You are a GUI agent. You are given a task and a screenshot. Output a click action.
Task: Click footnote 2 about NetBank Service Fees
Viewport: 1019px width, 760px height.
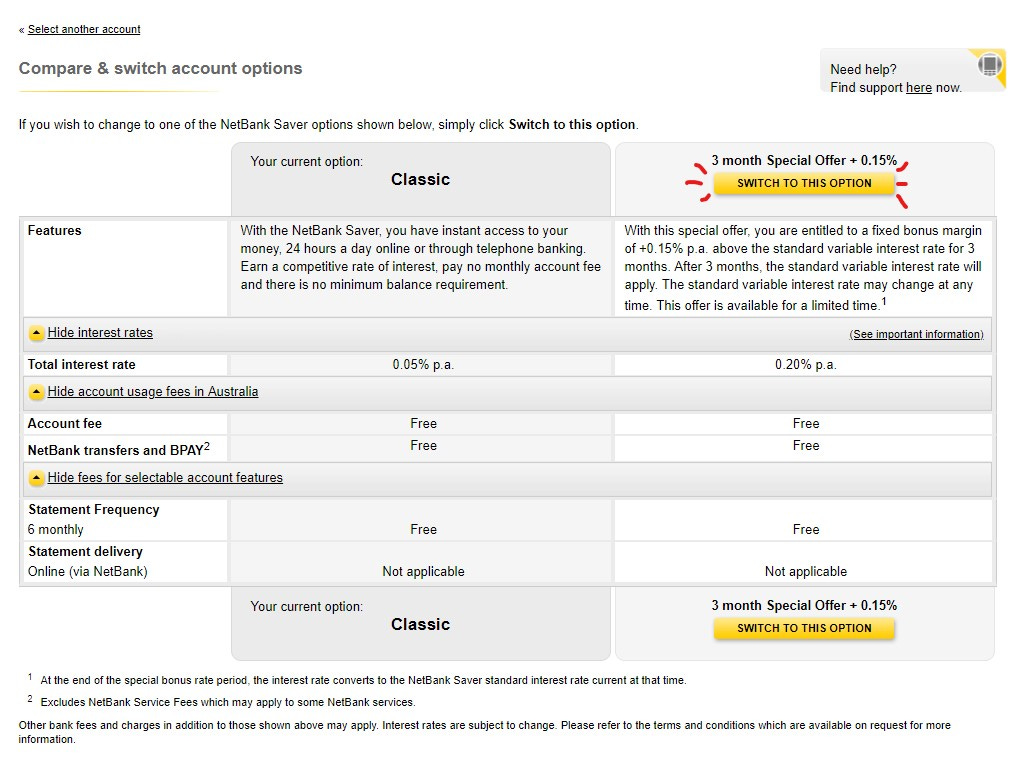(x=227, y=703)
